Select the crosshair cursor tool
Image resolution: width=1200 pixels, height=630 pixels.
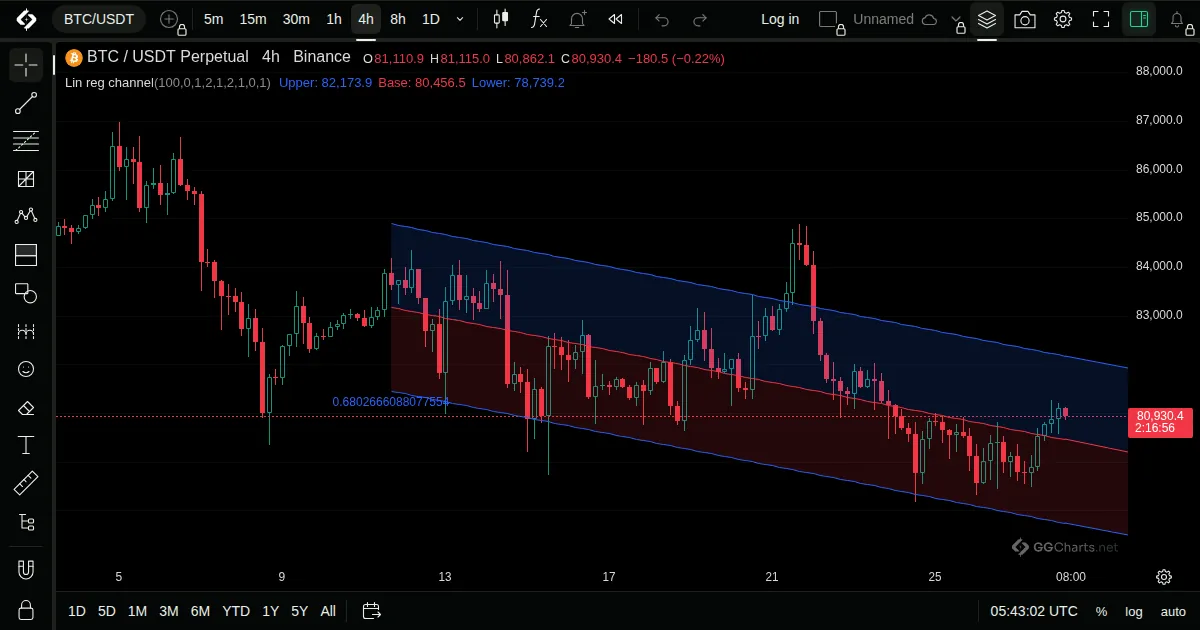pyautogui.click(x=26, y=65)
